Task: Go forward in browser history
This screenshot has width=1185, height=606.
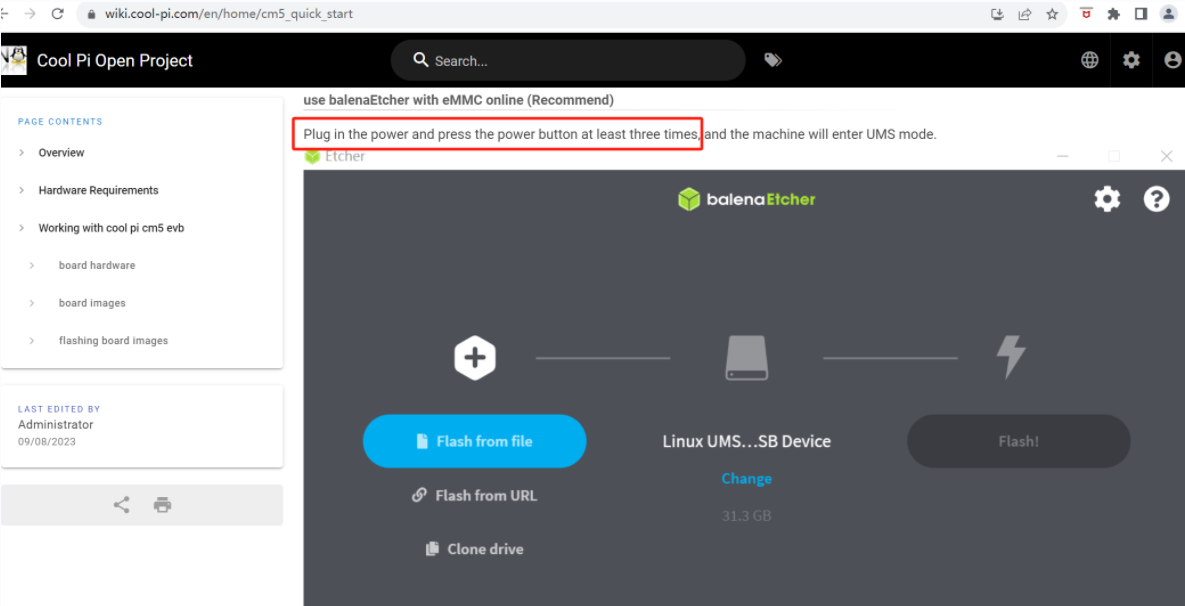Action: (29, 14)
